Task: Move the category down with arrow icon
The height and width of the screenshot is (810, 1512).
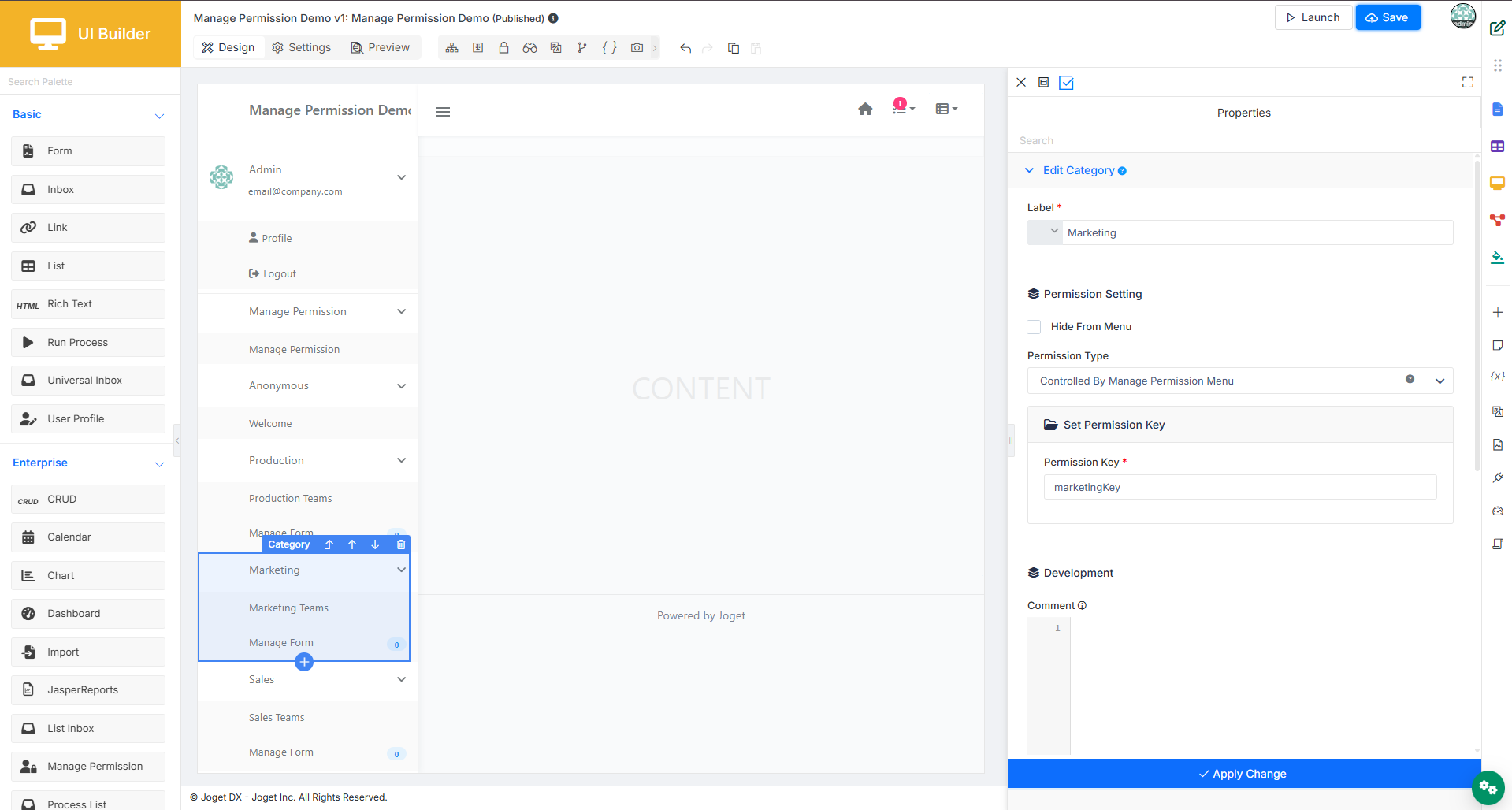Action: [x=375, y=544]
